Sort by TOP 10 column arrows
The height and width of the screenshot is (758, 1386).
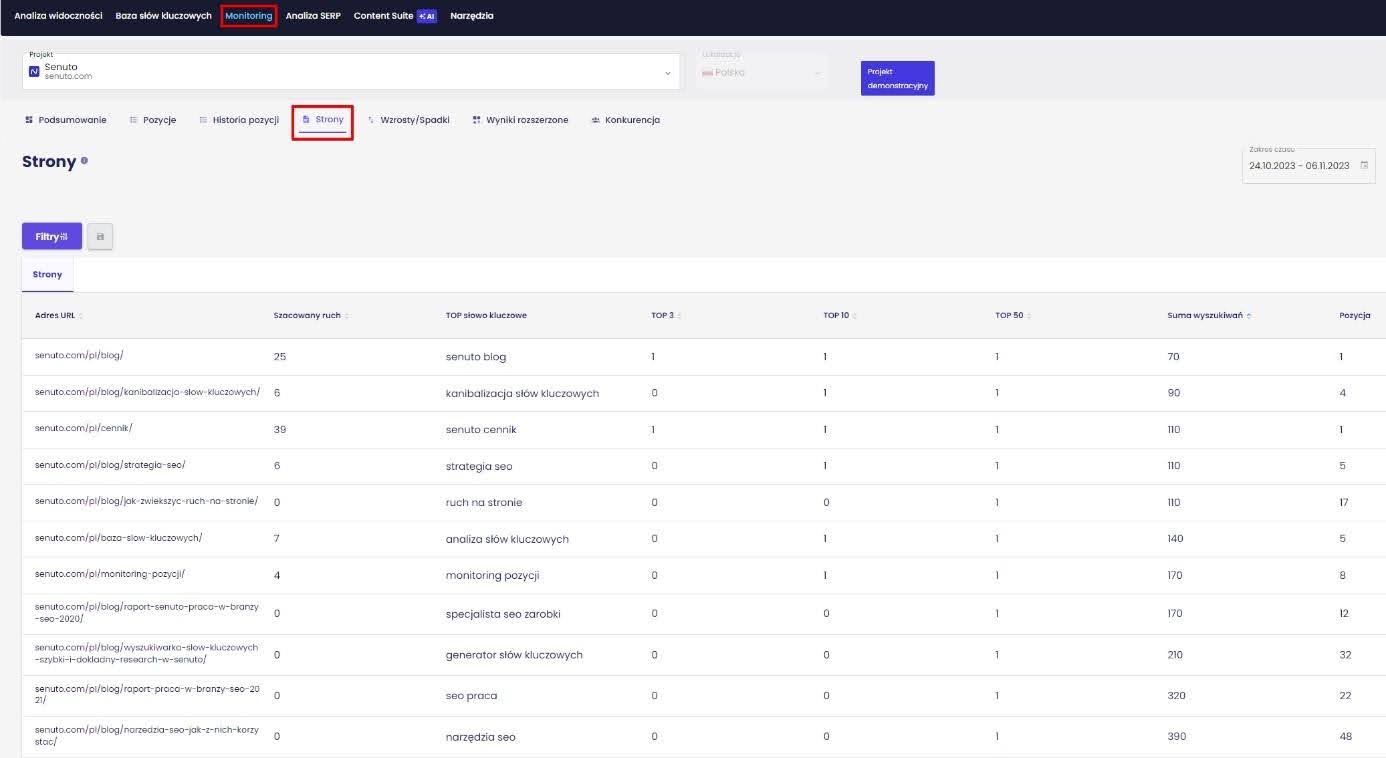click(x=855, y=316)
